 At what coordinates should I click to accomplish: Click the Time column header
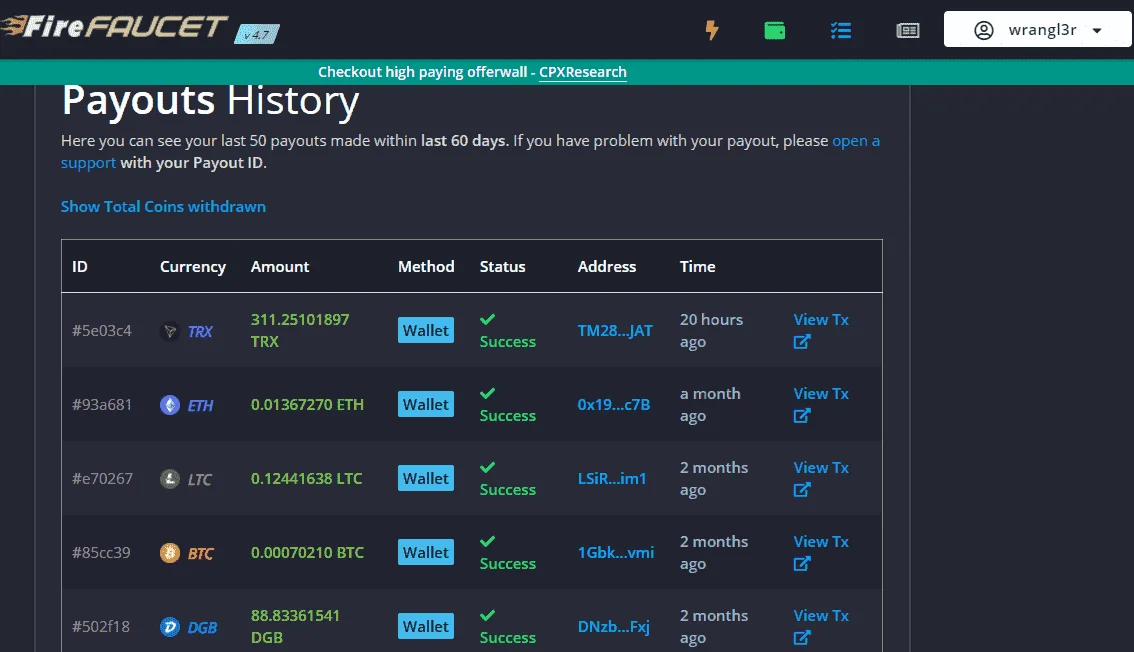click(x=697, y=267)
